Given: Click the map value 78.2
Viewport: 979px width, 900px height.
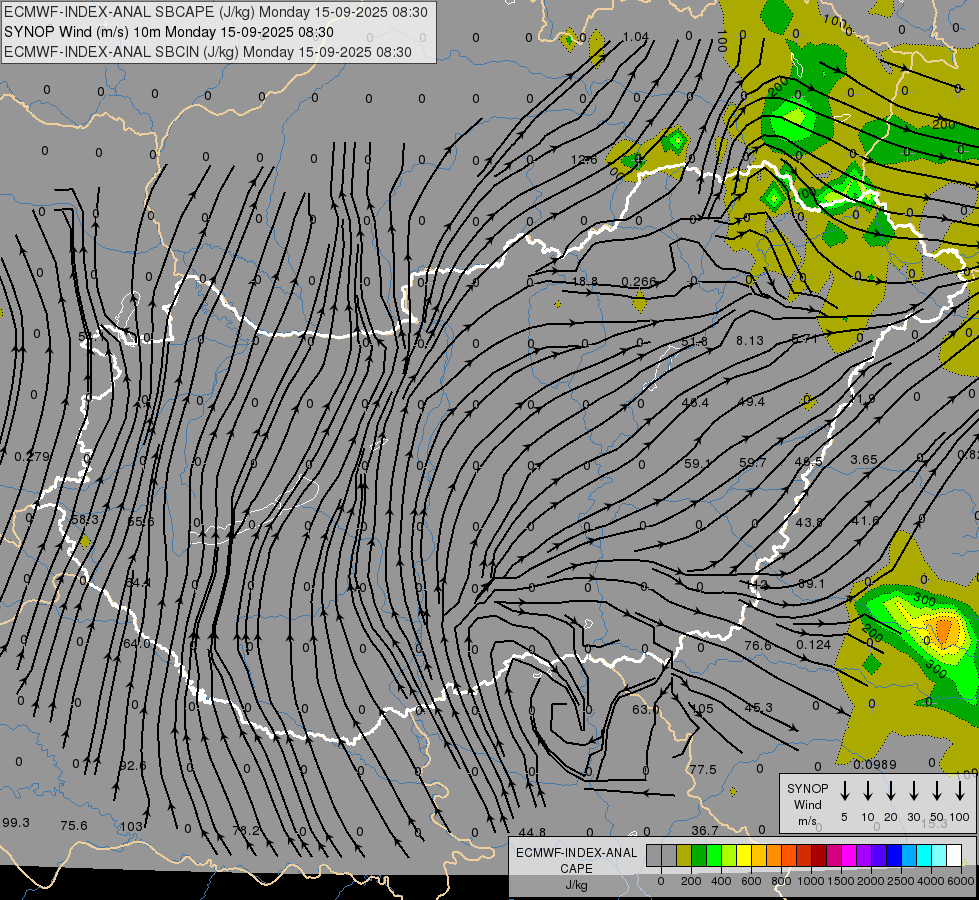Looking at the screenshot, I should point(245,830).
